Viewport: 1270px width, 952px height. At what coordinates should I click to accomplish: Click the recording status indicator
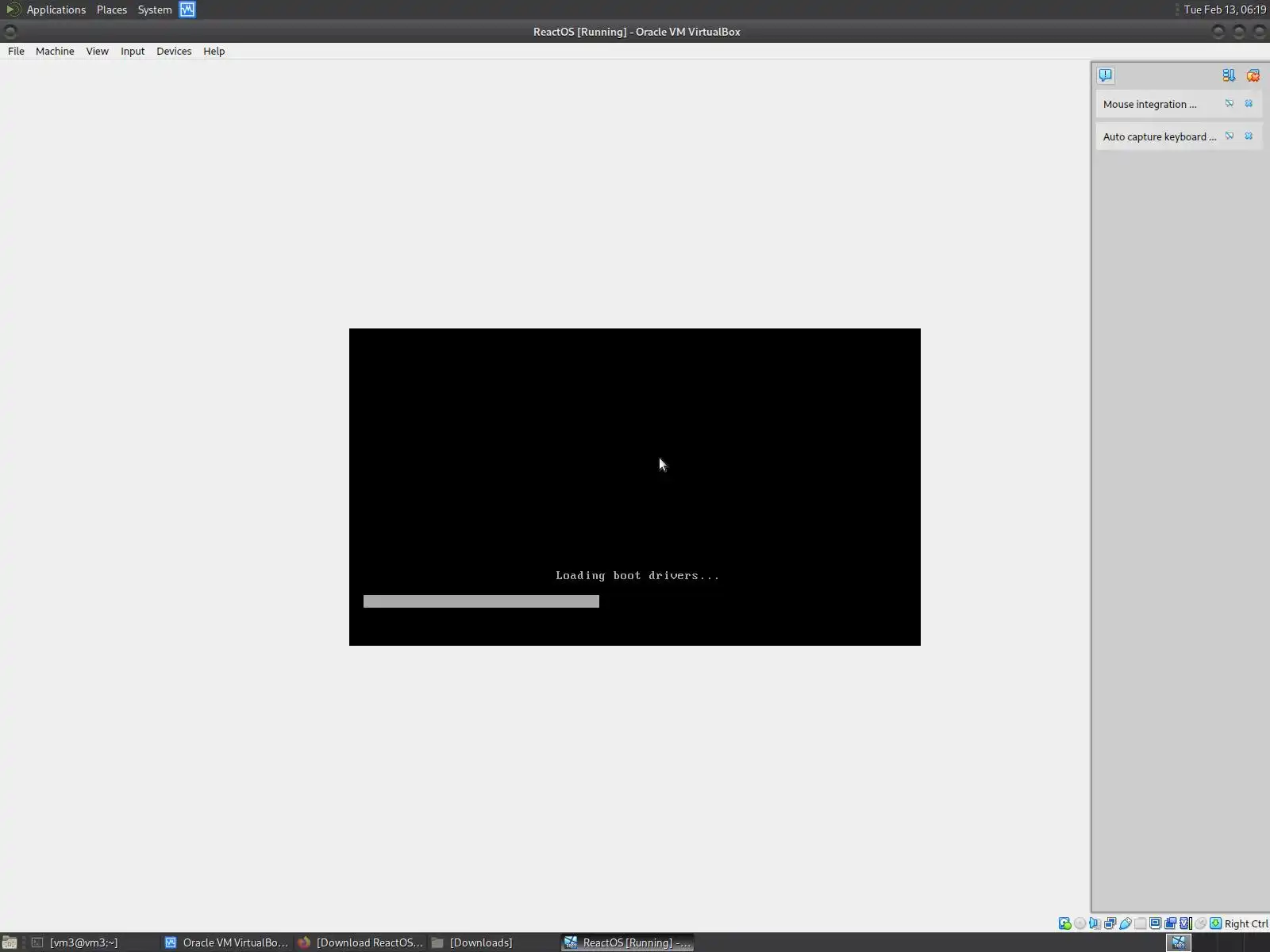pyautogui.click(x=1171, y=923)
